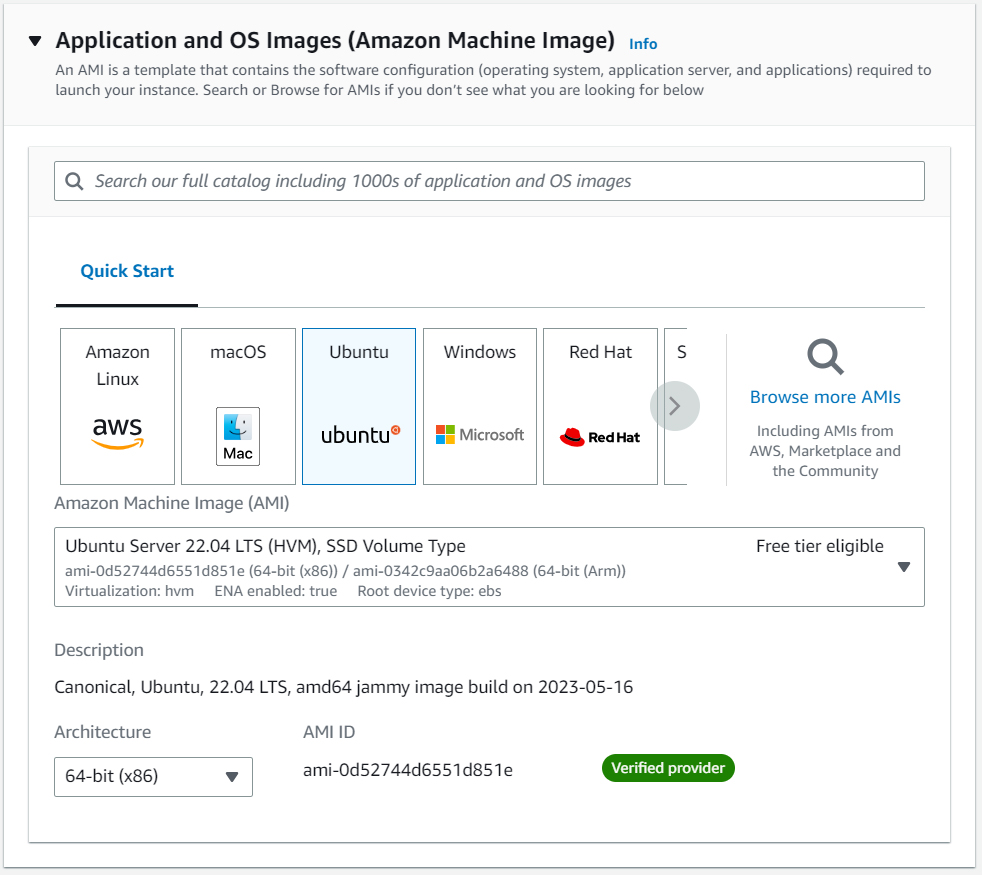This screenshot has height=875, width=982.
Task: Click the Mac Finder logo icon
Action: click(x=238, y=436)
